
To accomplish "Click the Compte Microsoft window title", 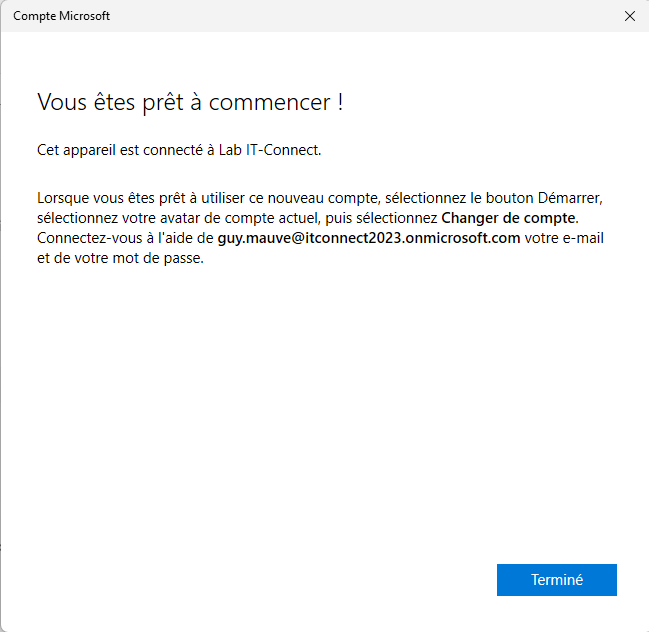I will click(x=61, y=16).
